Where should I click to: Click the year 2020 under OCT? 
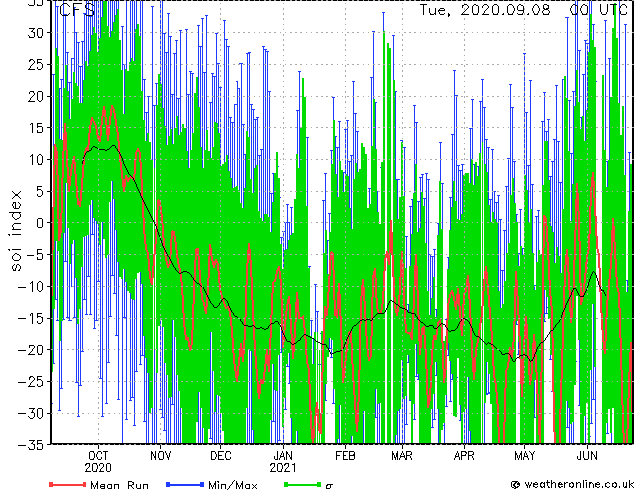click(x=98, y=468)
